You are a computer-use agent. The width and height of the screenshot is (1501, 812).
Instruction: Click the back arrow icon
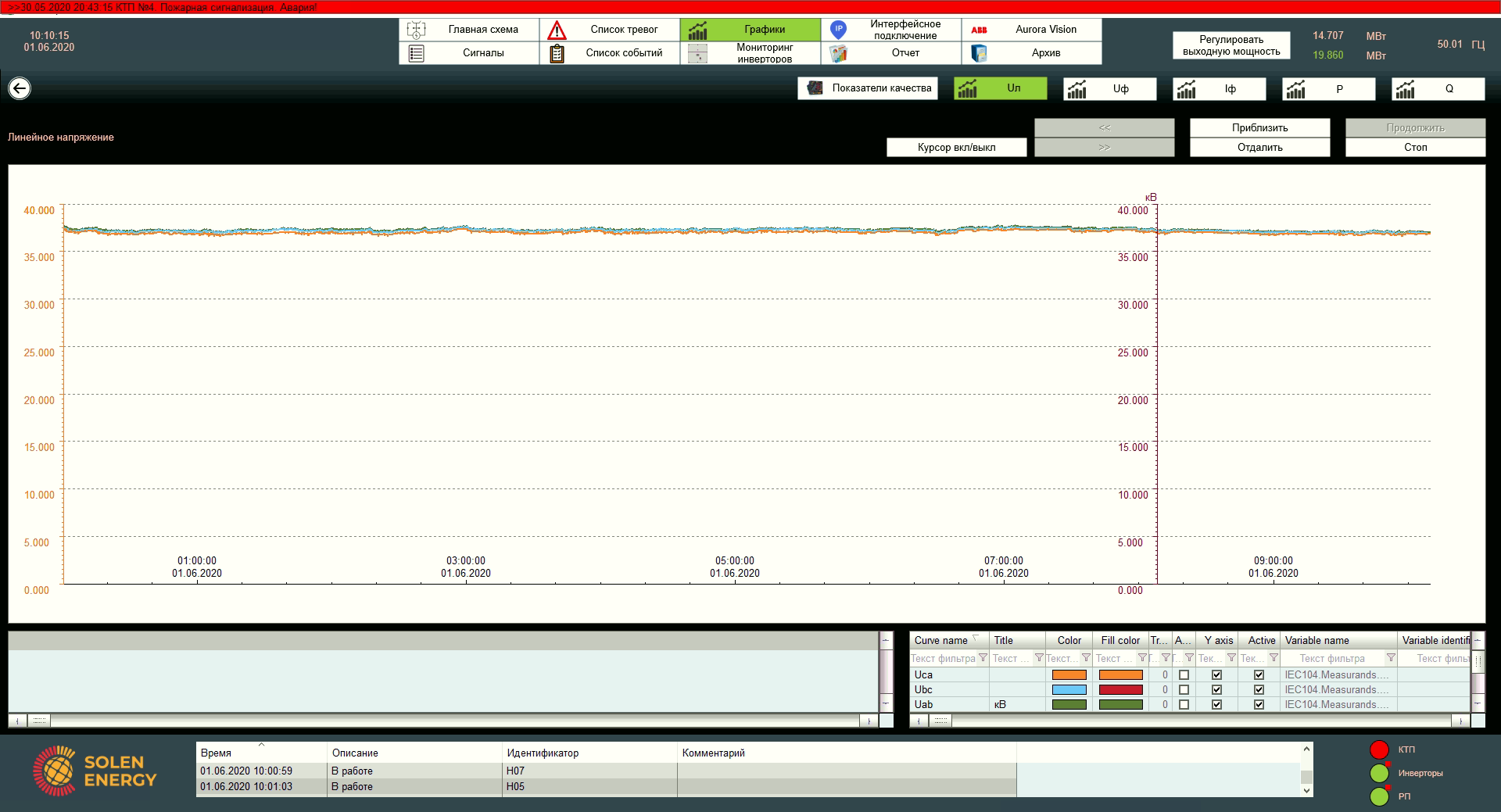point(20,88)
